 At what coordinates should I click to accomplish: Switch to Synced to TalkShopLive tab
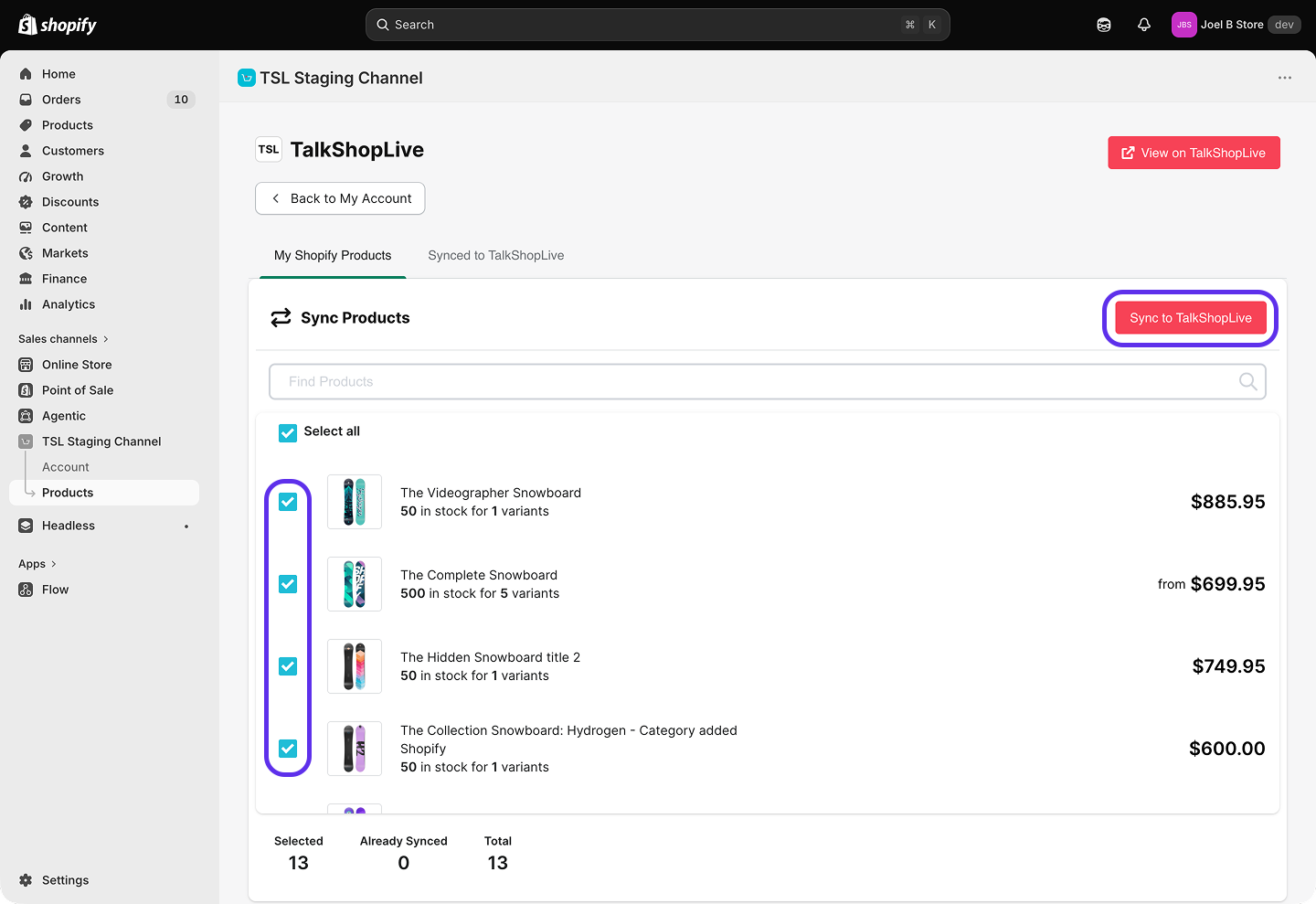click(x=496, y=256)
